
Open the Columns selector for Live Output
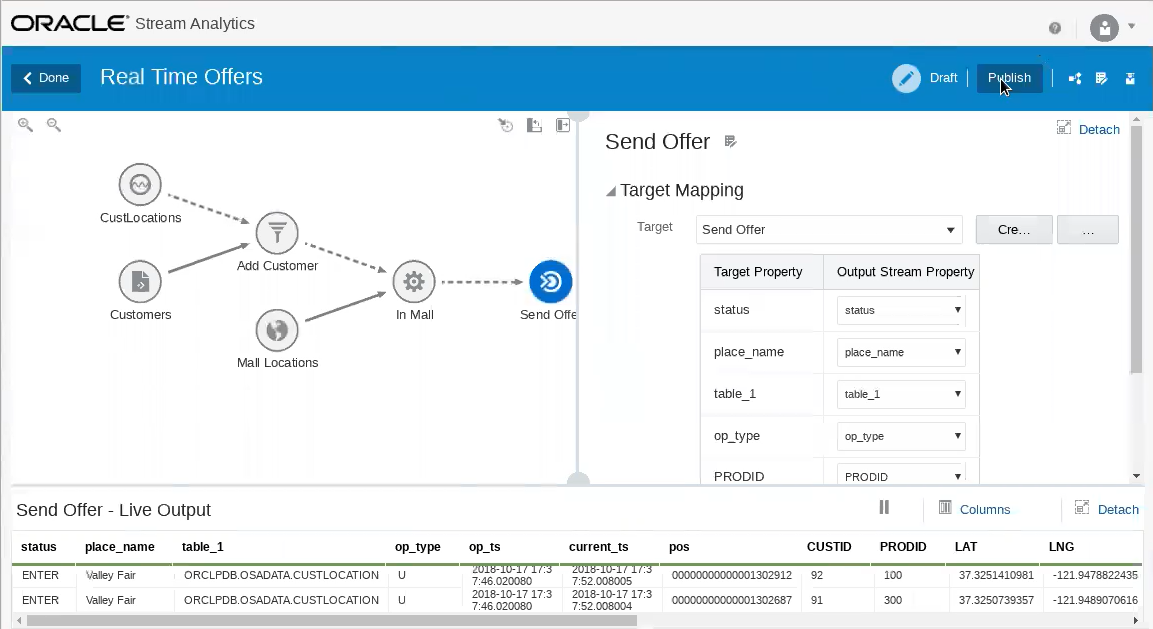point(974,509)
